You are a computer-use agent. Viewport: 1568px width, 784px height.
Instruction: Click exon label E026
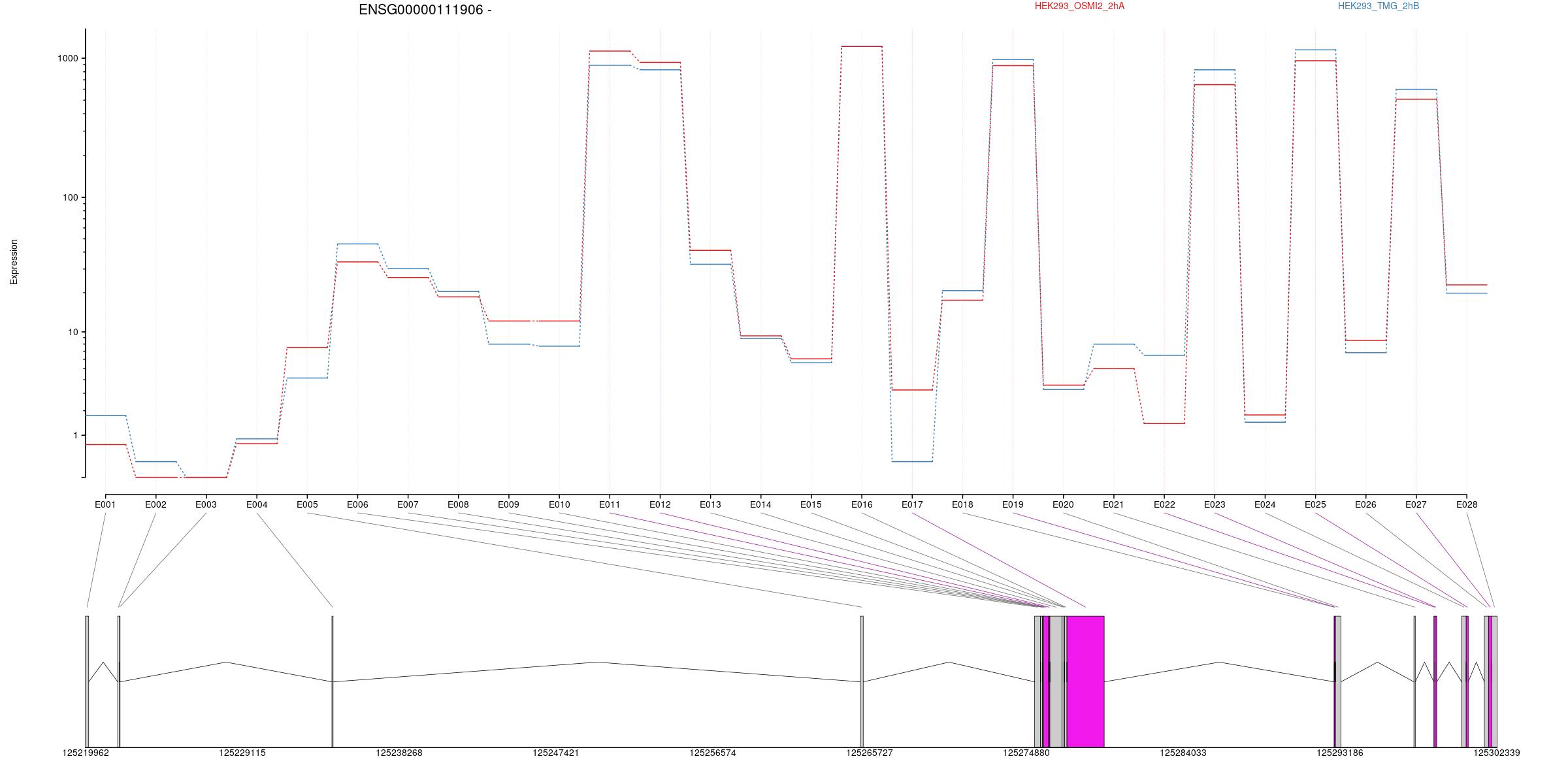click(x=1365, y=504)
